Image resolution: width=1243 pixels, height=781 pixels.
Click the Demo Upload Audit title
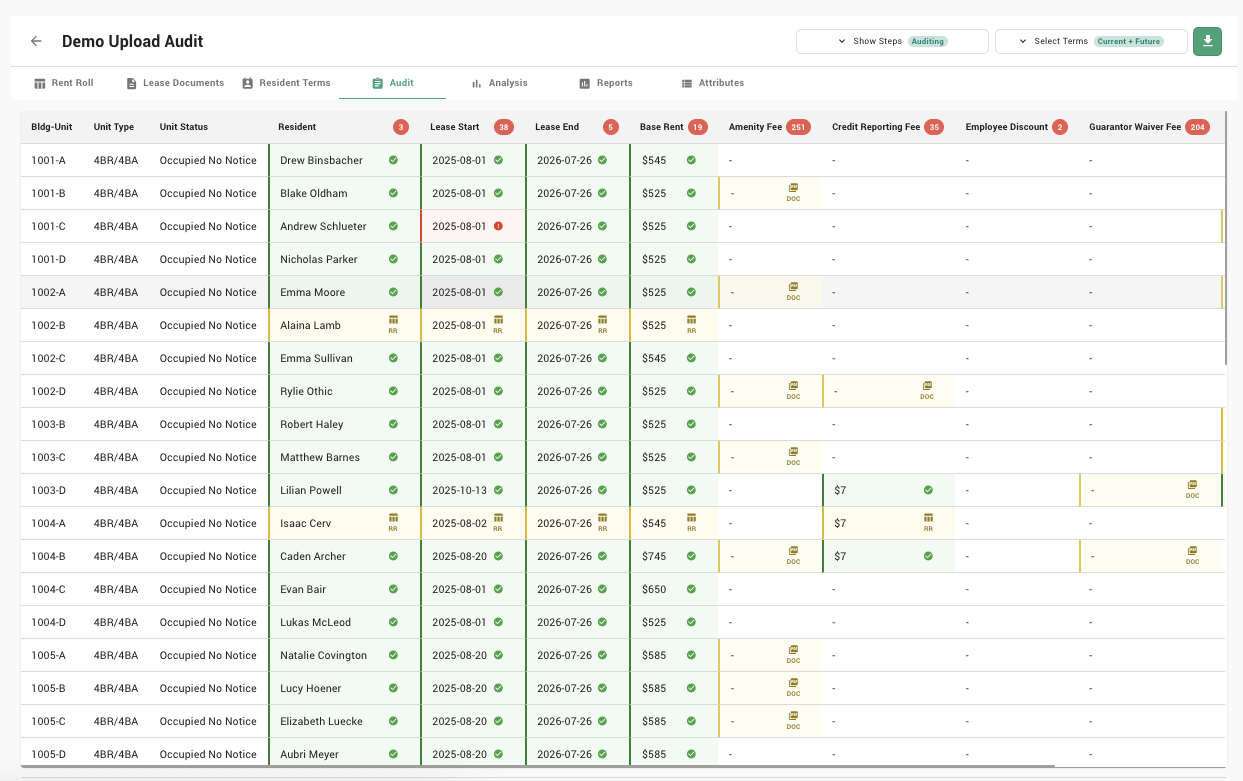(132, 41)
